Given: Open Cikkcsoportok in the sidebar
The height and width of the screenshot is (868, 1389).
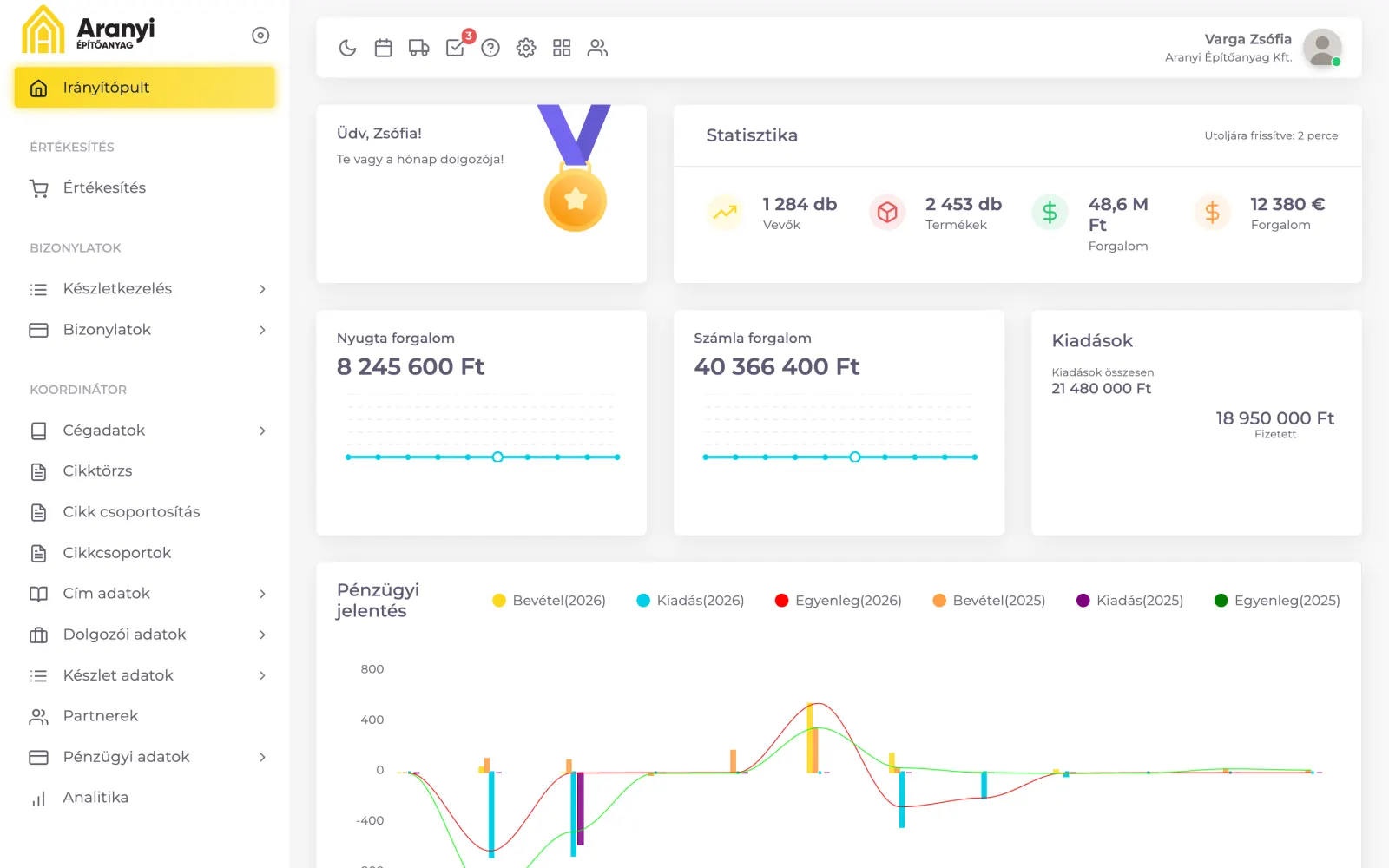Looking at the screenshot, I should (145, 553).
